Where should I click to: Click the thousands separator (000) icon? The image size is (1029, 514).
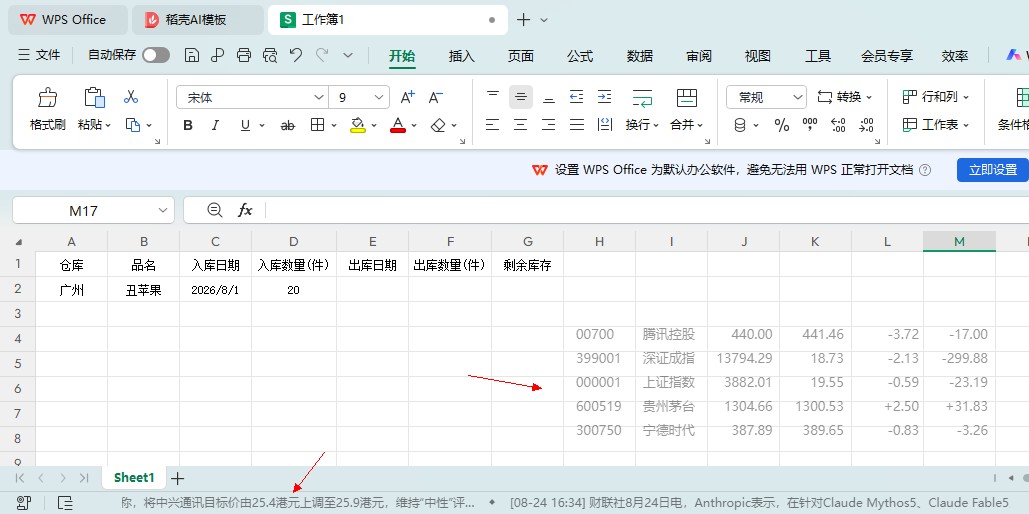(810, 124)
